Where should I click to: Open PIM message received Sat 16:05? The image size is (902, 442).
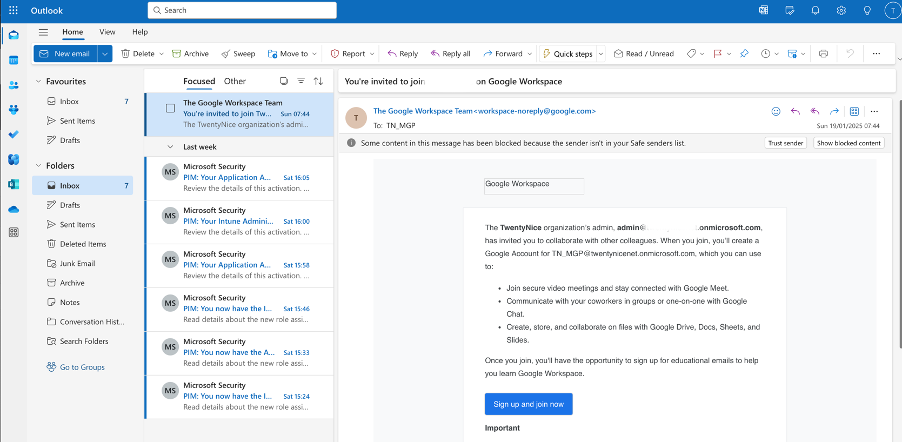point(239,178)
